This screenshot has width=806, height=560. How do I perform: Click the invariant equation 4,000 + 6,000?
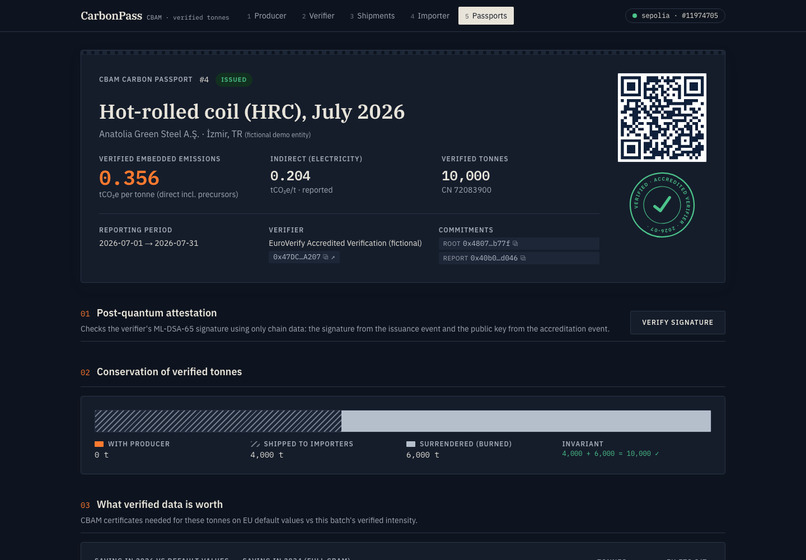click(610, 454)
